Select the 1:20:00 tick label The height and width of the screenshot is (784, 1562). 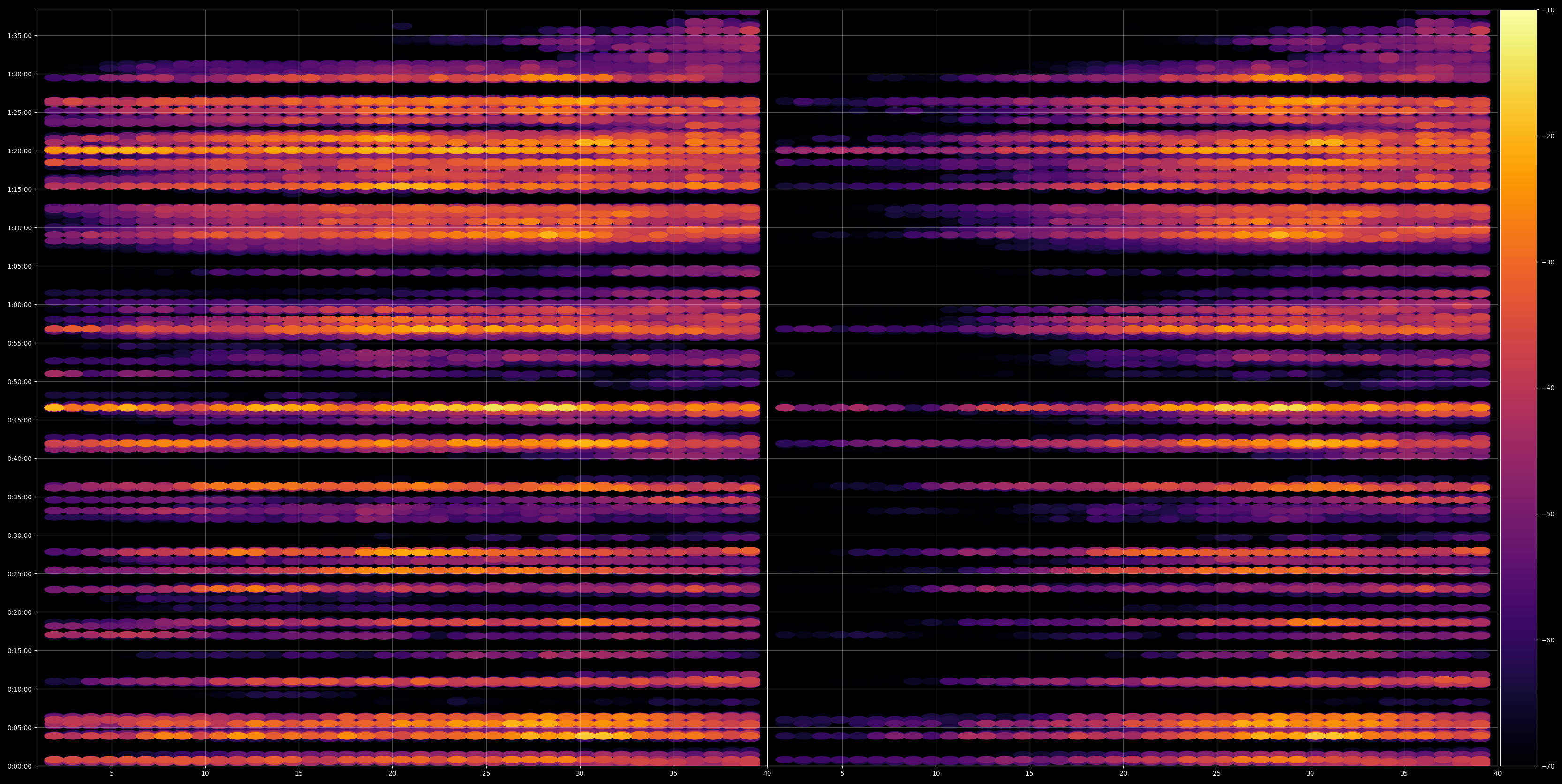tap(20, 151)
